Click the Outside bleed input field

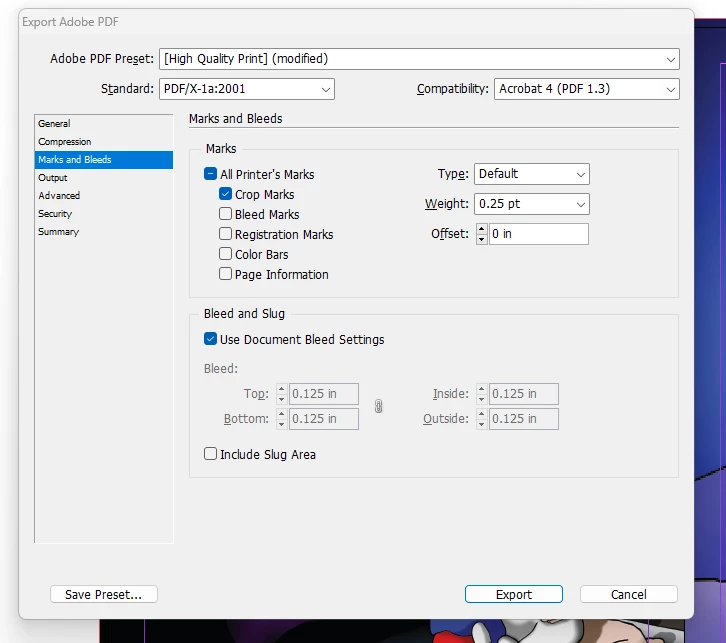(x=524, y=419)
